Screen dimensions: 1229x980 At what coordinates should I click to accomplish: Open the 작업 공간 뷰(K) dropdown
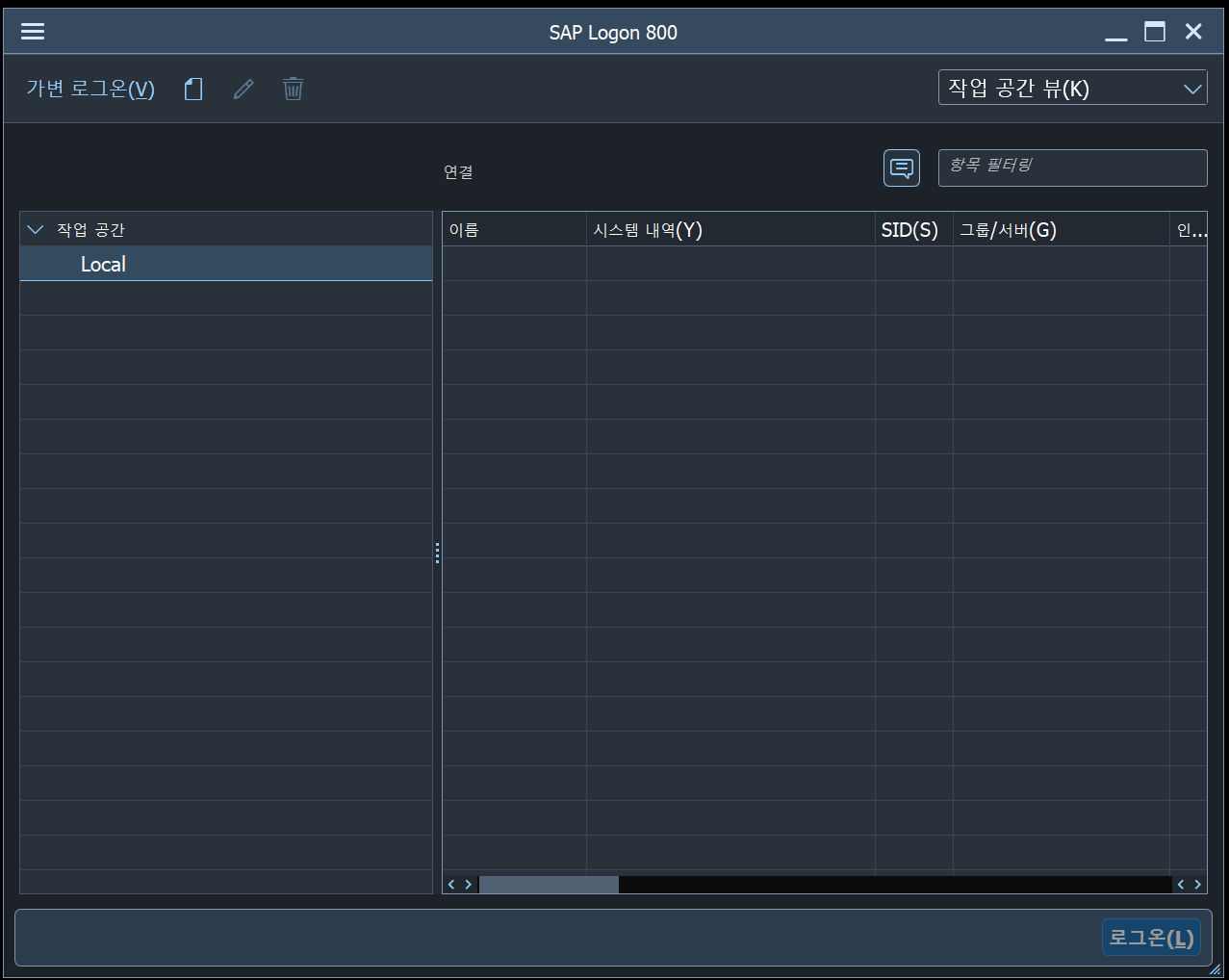1072,88
